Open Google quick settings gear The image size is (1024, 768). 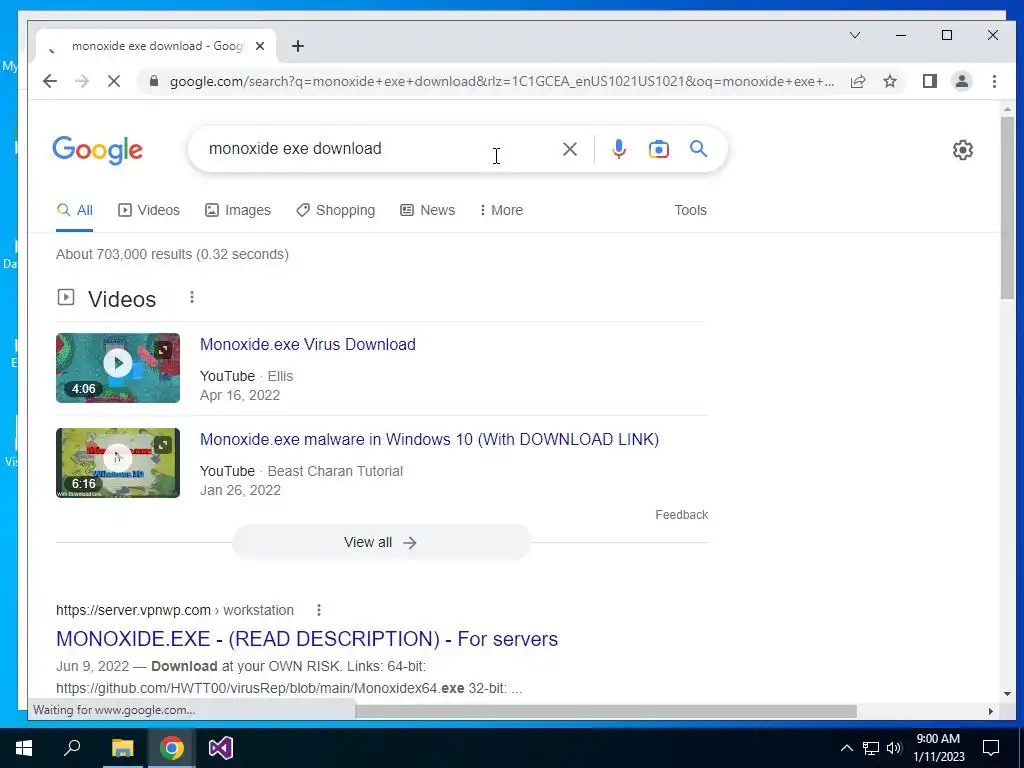[x=963, y=150]
